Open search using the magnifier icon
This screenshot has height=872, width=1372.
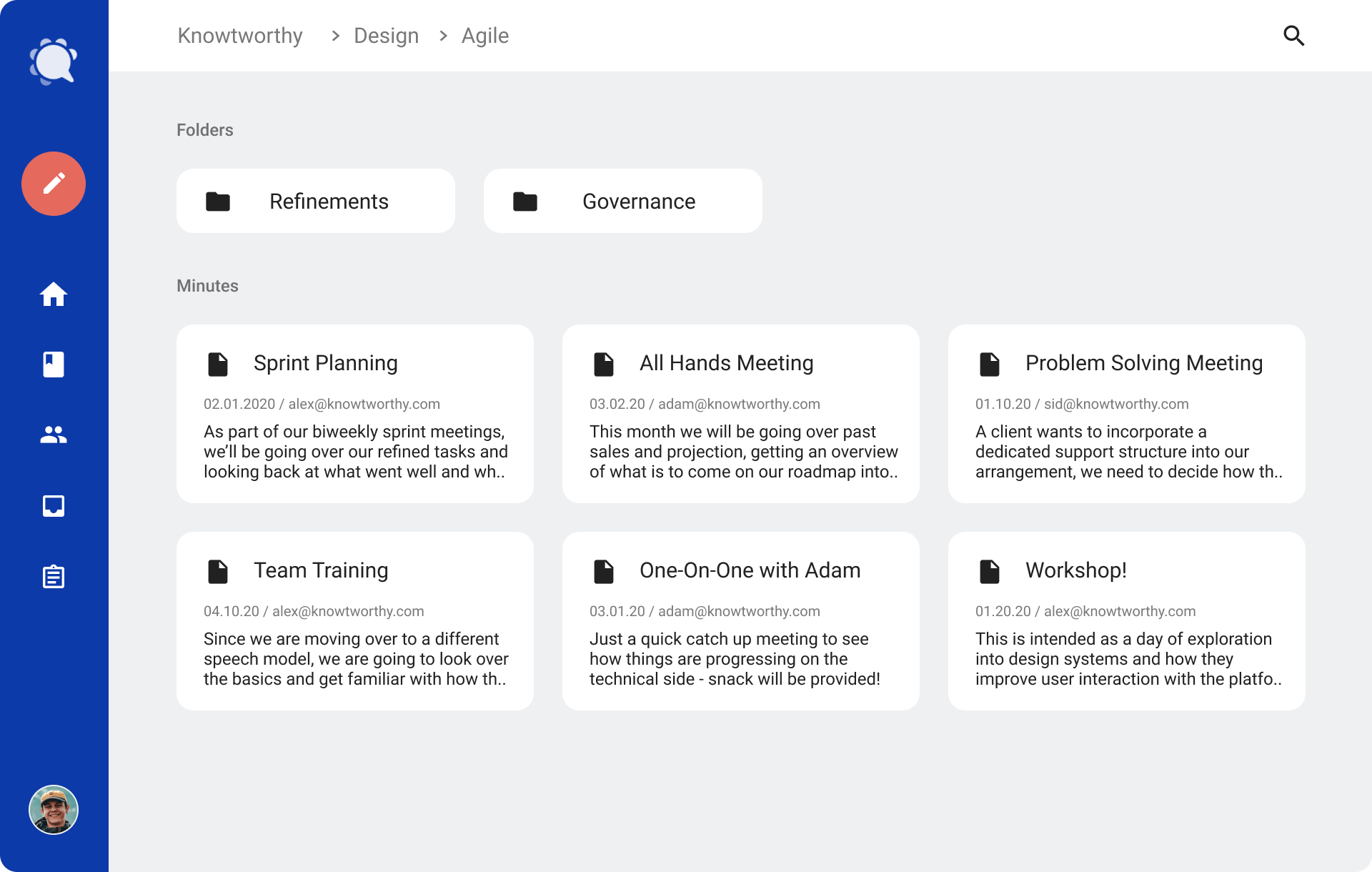(x=1293, y=35)
